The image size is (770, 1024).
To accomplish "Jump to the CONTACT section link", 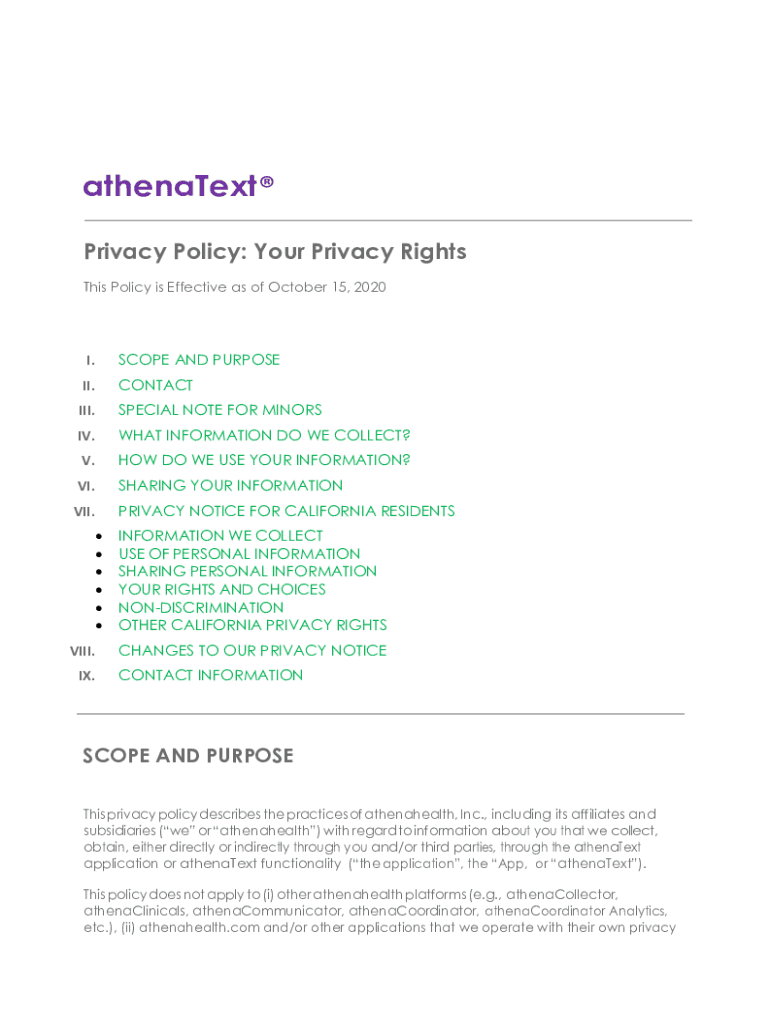I will [155, 385].
